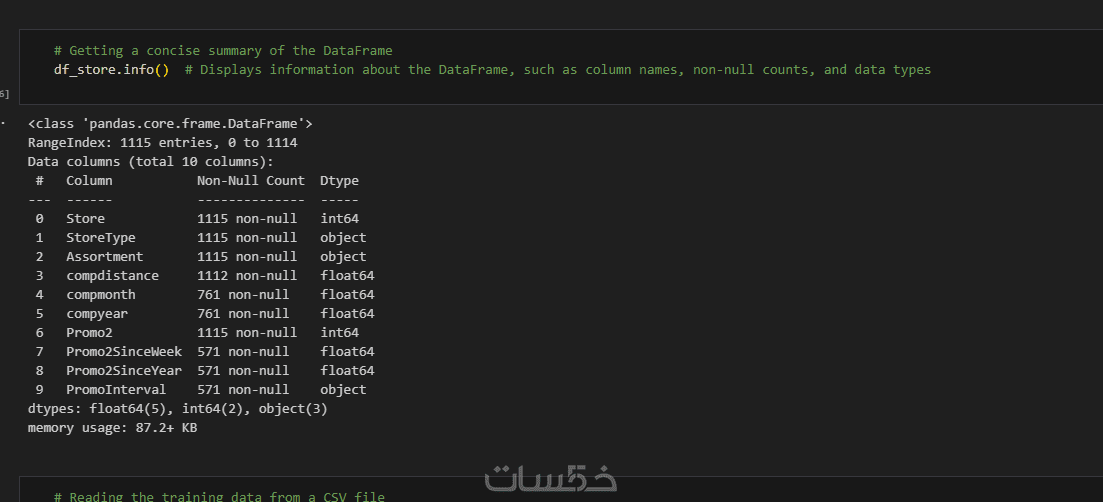This screenshot has height=502, width=1103.
Task: Focus the 'Reading the training data' code cell
Action: [x=219, y=496]
